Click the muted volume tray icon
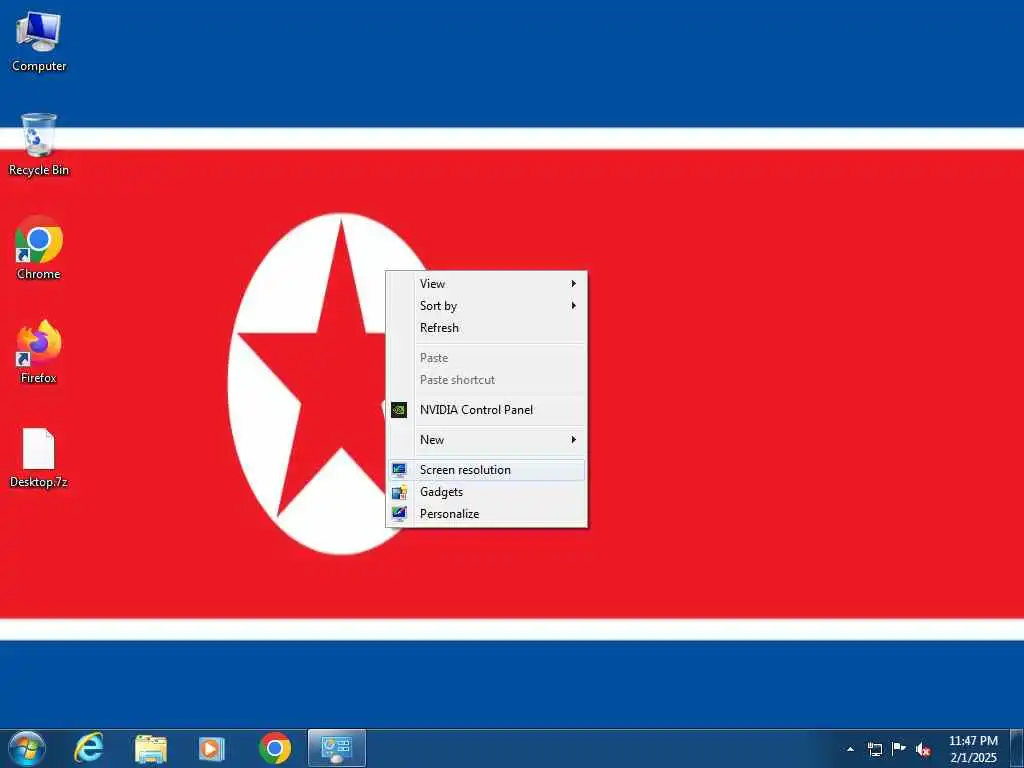Image resolution: width=1024 pixels, height=768 pixels. click(x=923, y=749)
